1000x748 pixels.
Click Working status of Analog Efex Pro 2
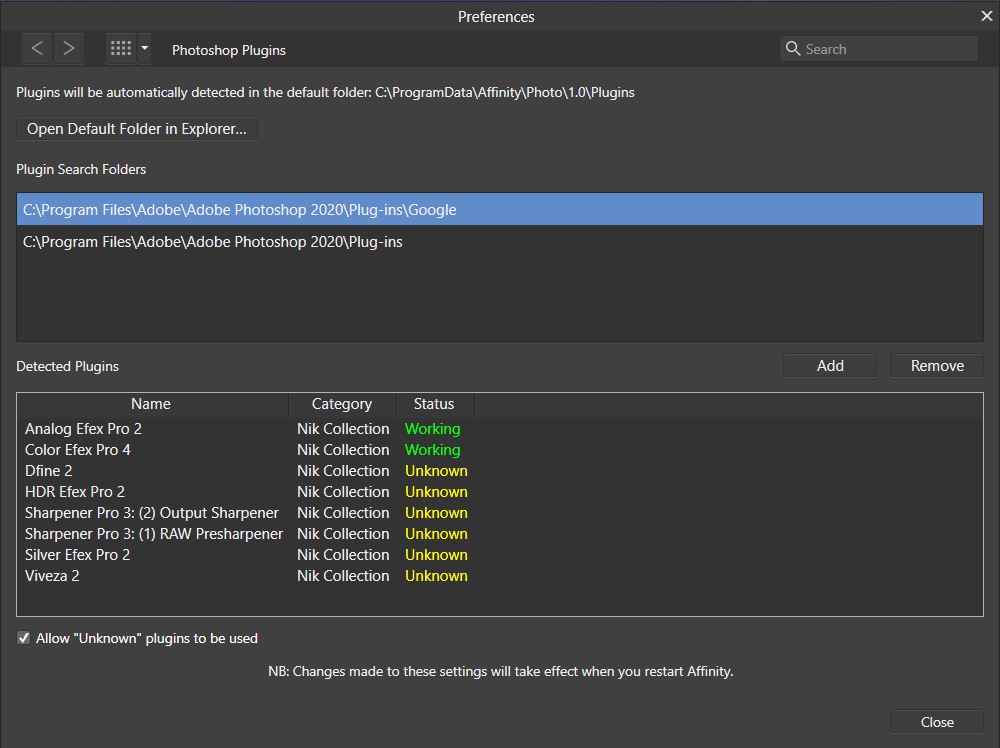[432, 429]
